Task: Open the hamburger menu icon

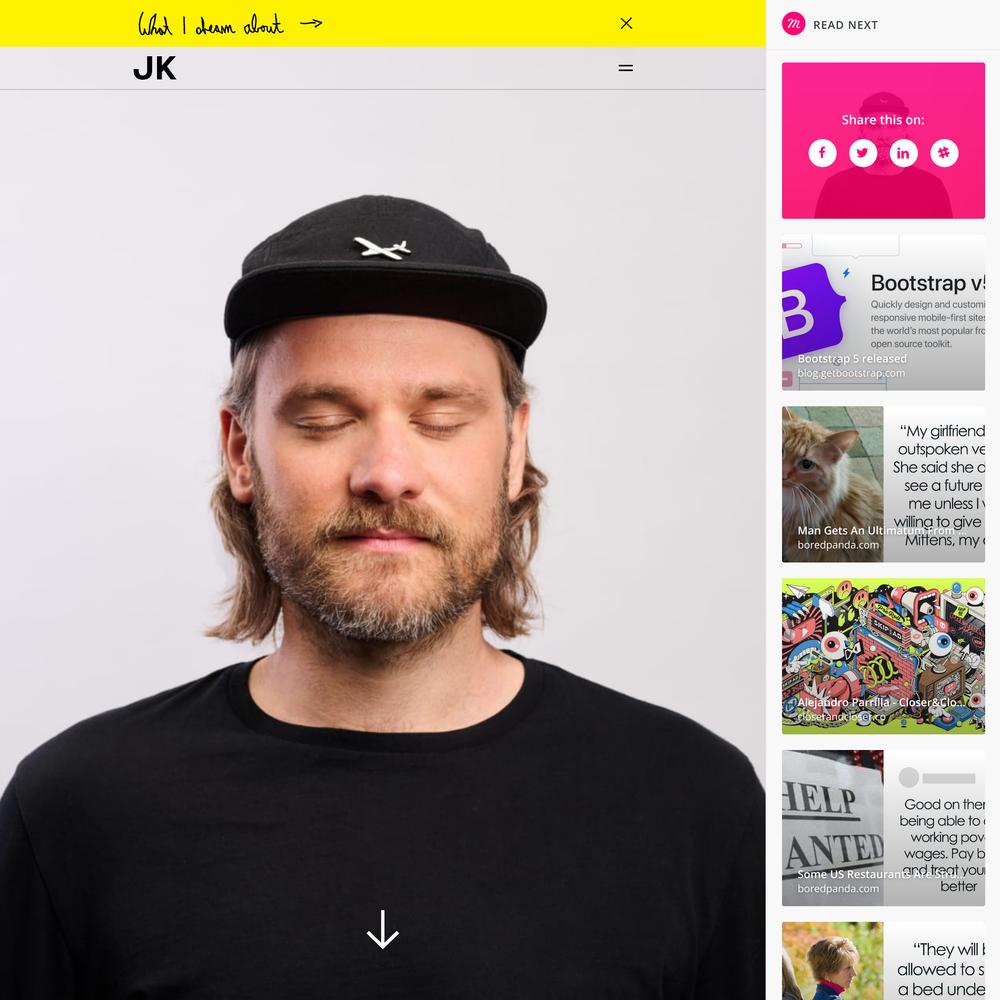Action: tap(626, 68)
